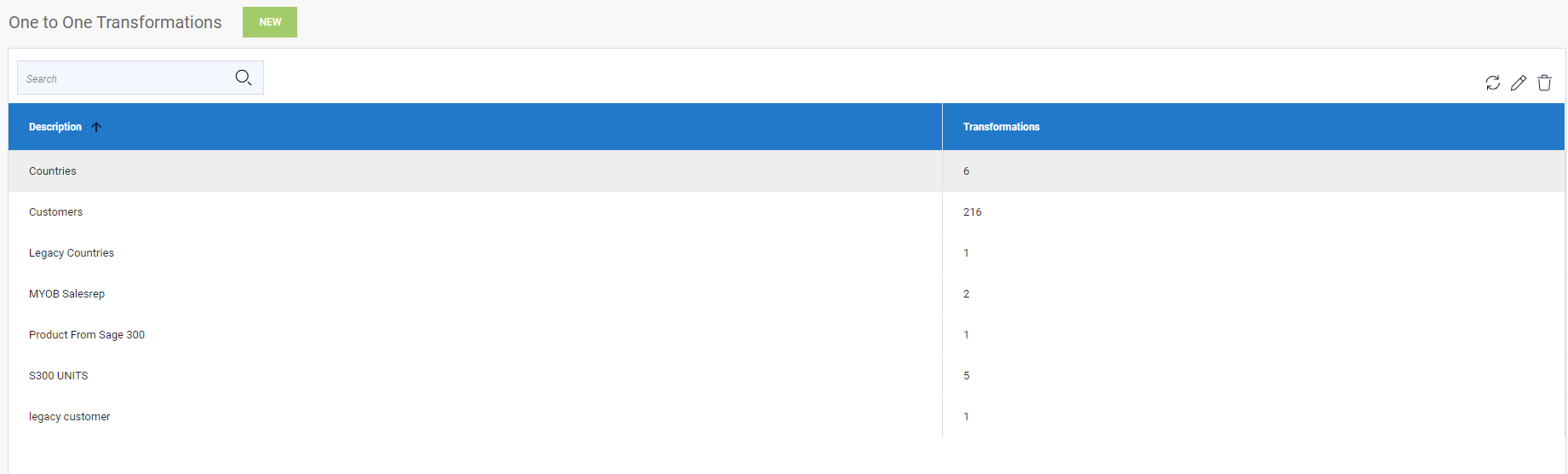The height and width of the screenshot is (474, 1568).
Task: Select the Customers row
Action: 55,212
